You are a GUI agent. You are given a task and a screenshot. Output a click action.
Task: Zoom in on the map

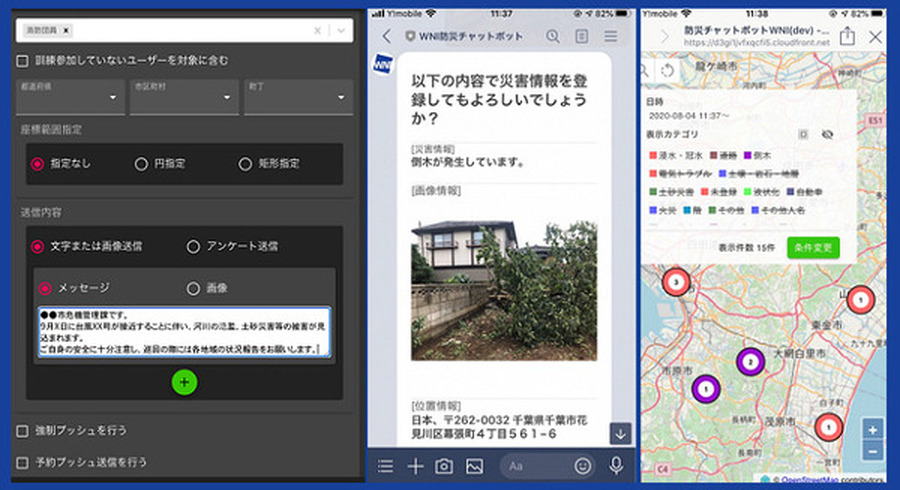tap(873, 430)
